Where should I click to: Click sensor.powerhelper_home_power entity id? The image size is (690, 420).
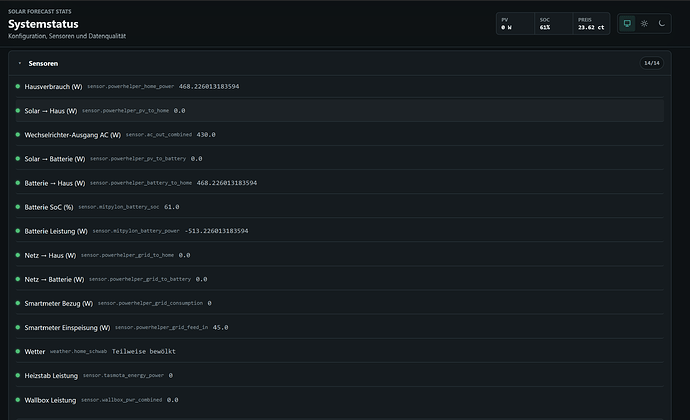pos(131,86)
